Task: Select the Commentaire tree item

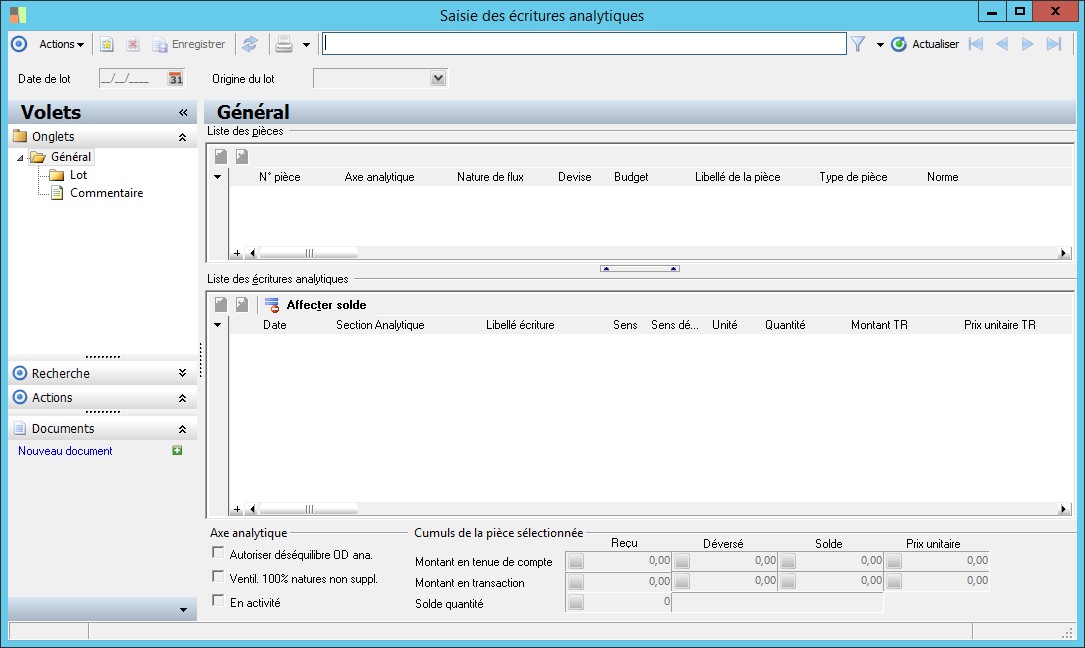Action: [x=106, y=193]
